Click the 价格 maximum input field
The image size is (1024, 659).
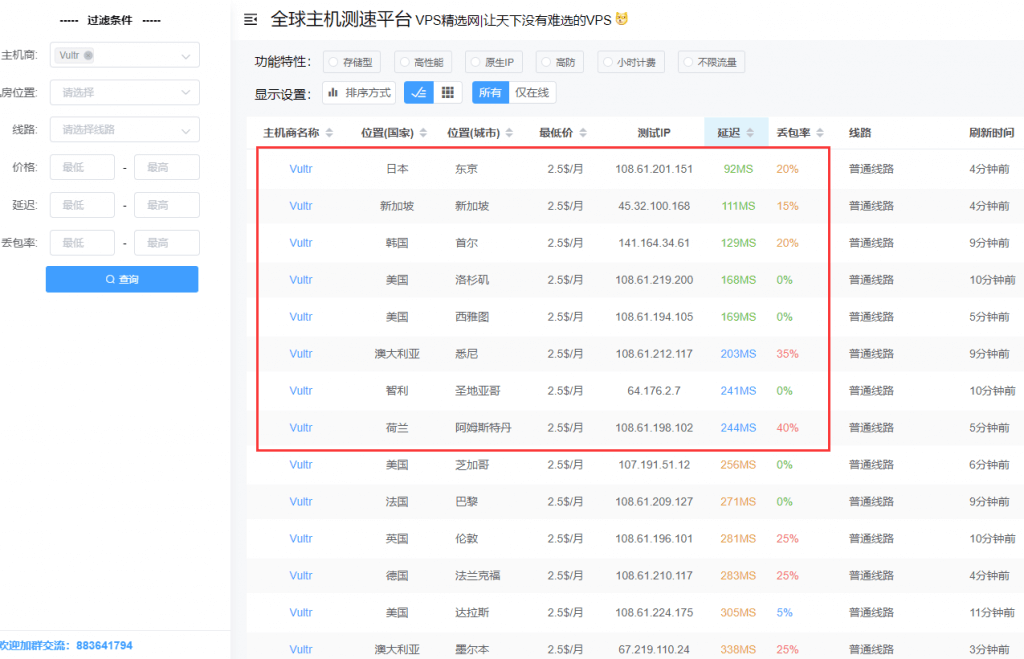(x=167, y=167)
